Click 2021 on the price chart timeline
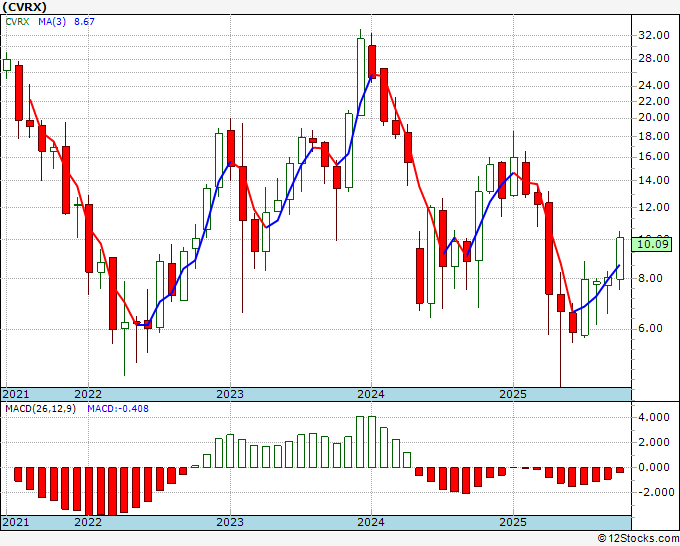The image size is (680, 546). (x=16, y=394)
